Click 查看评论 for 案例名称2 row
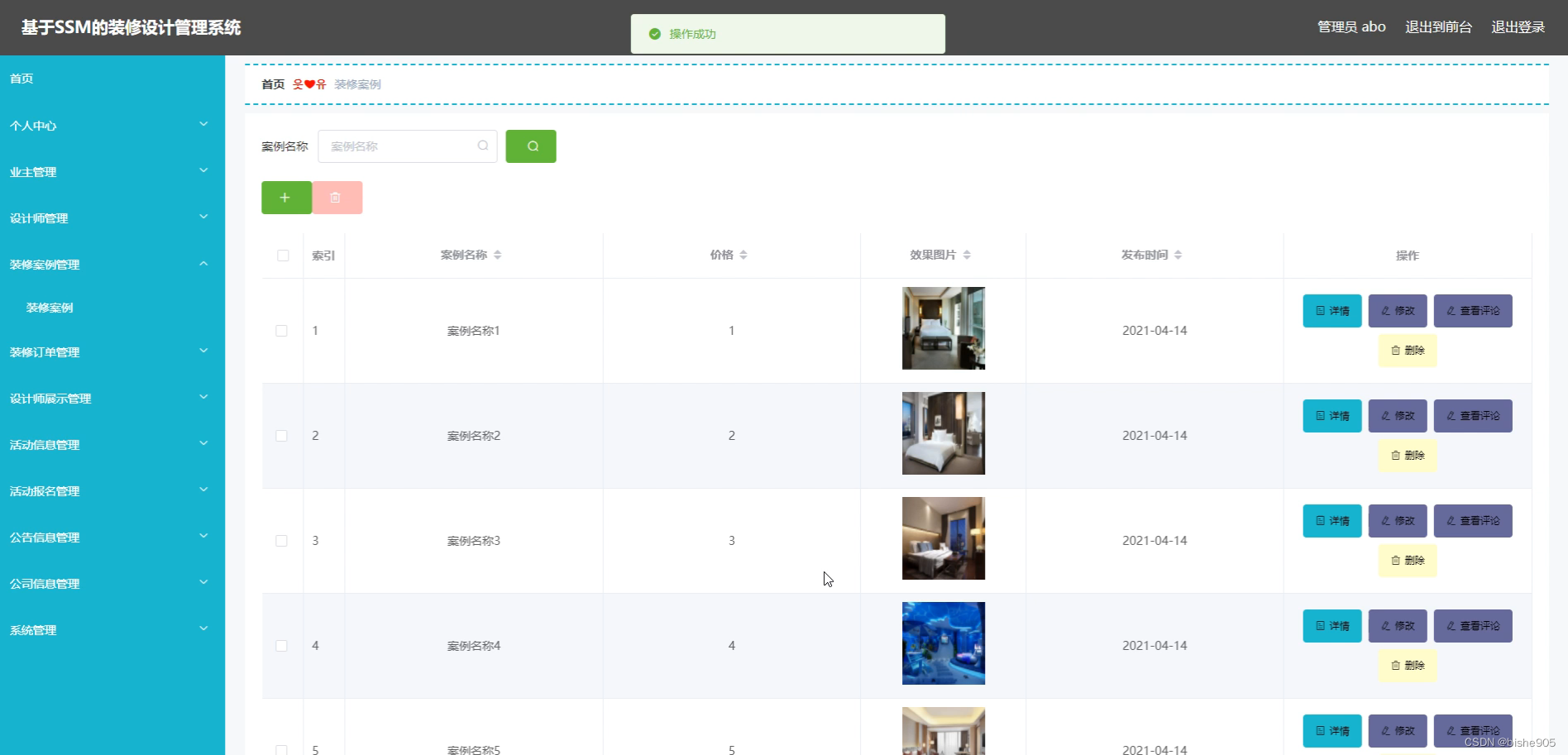The height and width of the screenshot is (755, 1568). (x=1473, y=416)
